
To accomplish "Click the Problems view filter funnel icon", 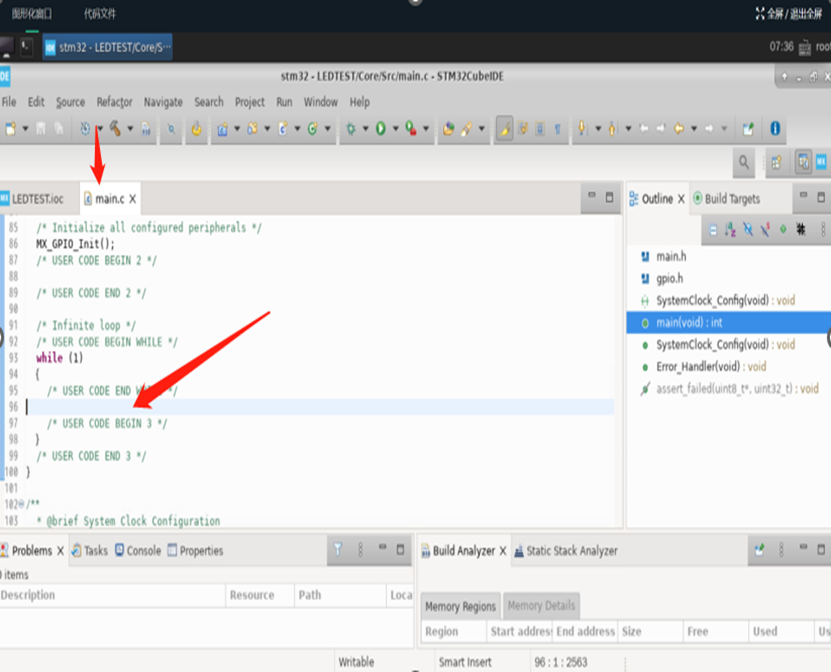I will pyautogui.click(x=338, y=550).
